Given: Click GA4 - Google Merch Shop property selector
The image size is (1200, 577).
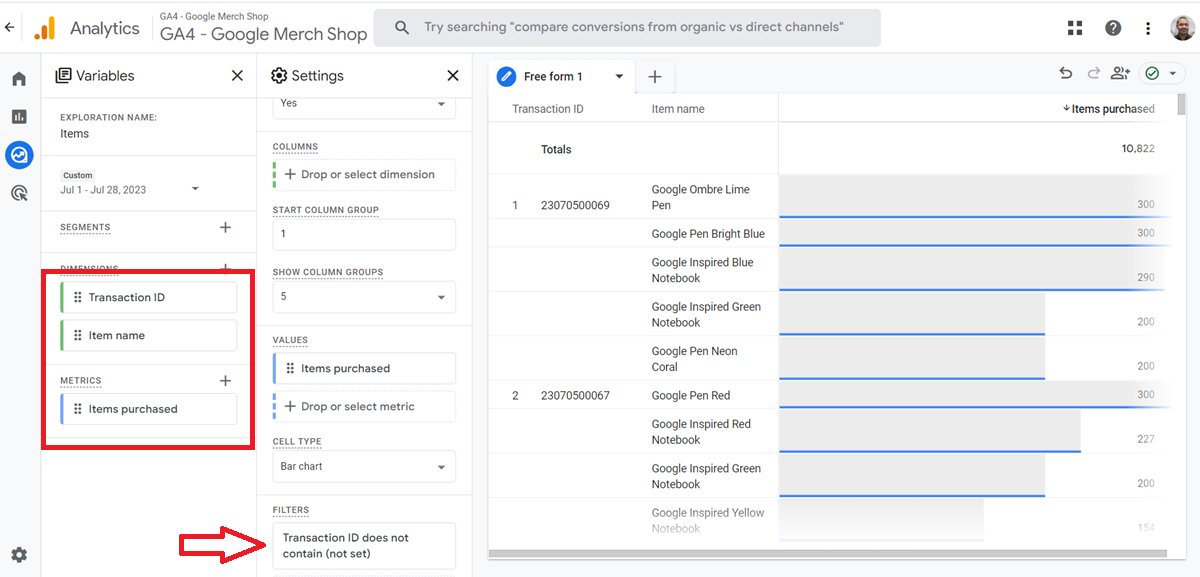Looking at the screenshot, I should (264, 34).
